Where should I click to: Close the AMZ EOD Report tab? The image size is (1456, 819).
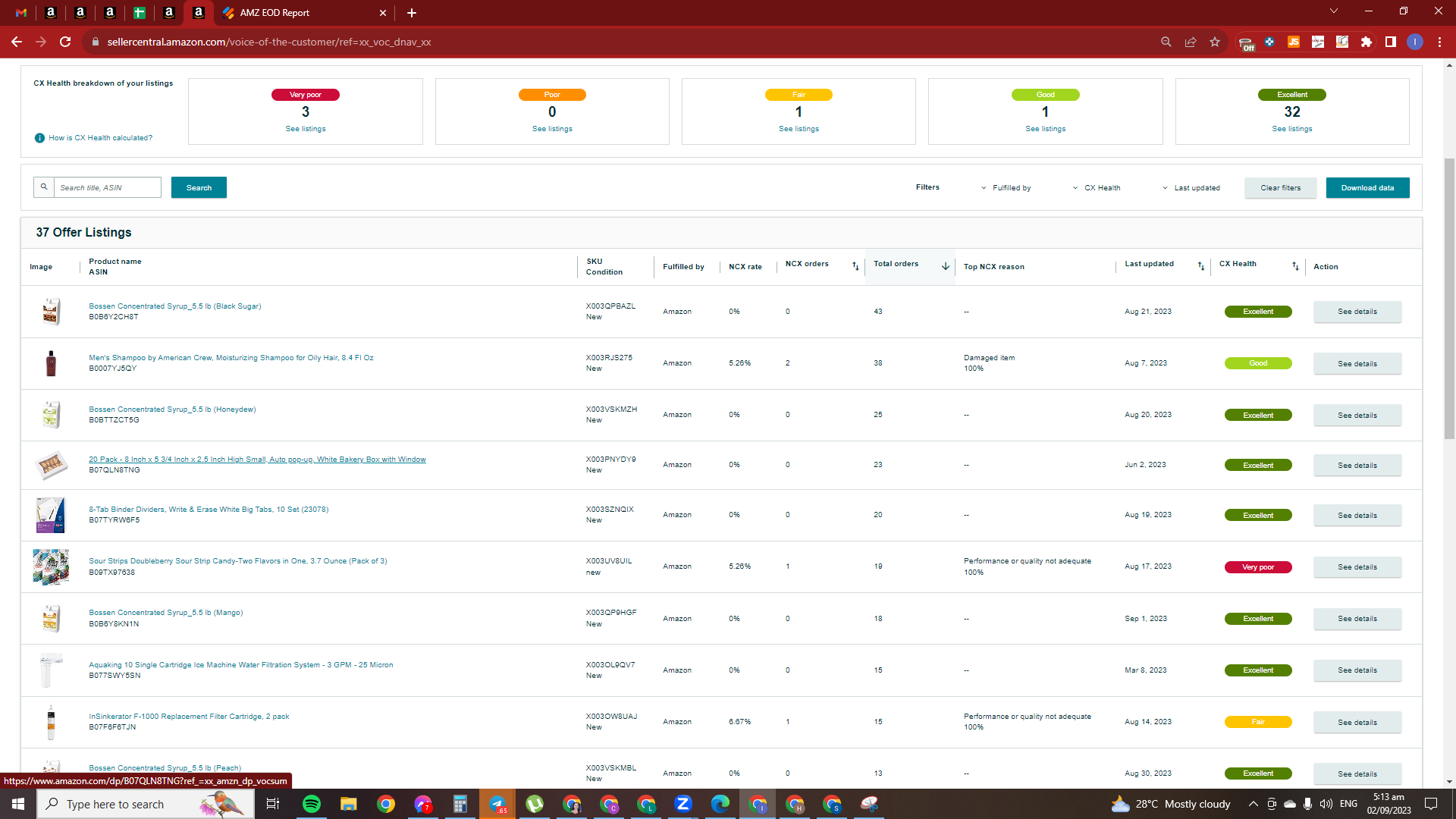(x=383, y=13)
